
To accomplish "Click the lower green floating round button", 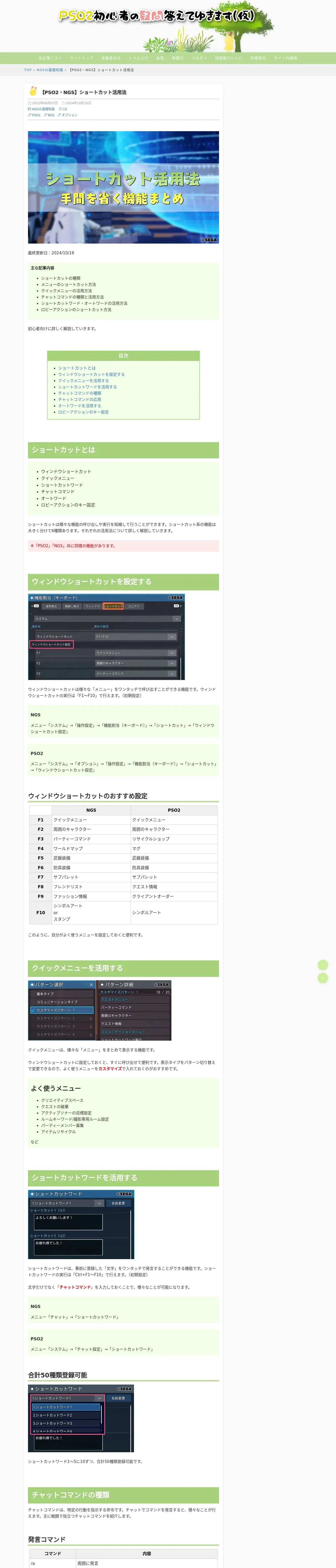I will pos(323,978).
